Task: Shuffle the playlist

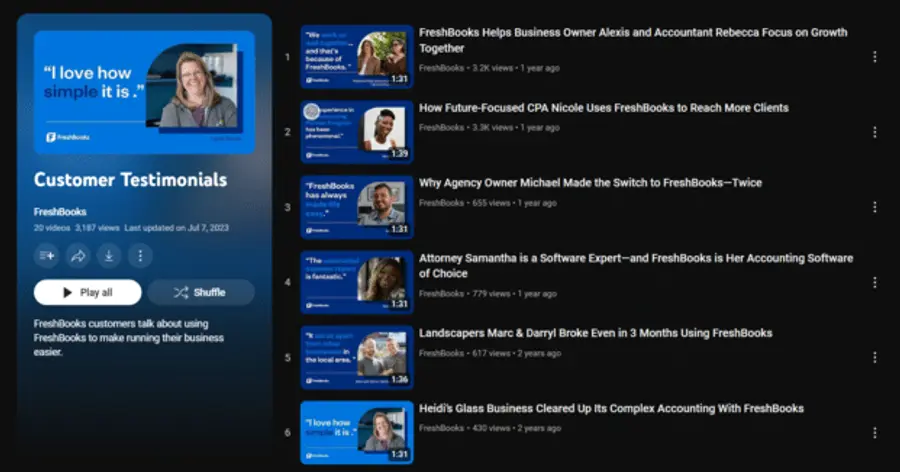Action: pyautogui.click(x=201, y=292)
